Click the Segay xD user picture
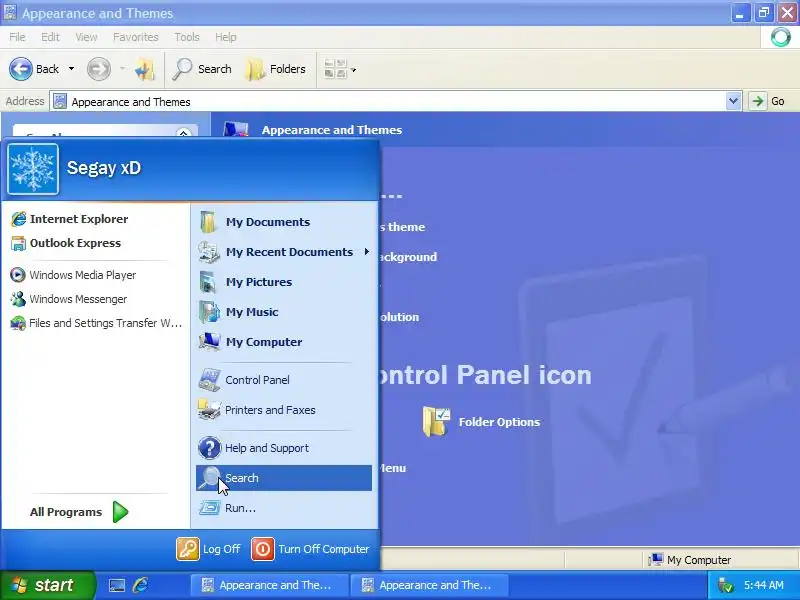 tap(33, 169)
